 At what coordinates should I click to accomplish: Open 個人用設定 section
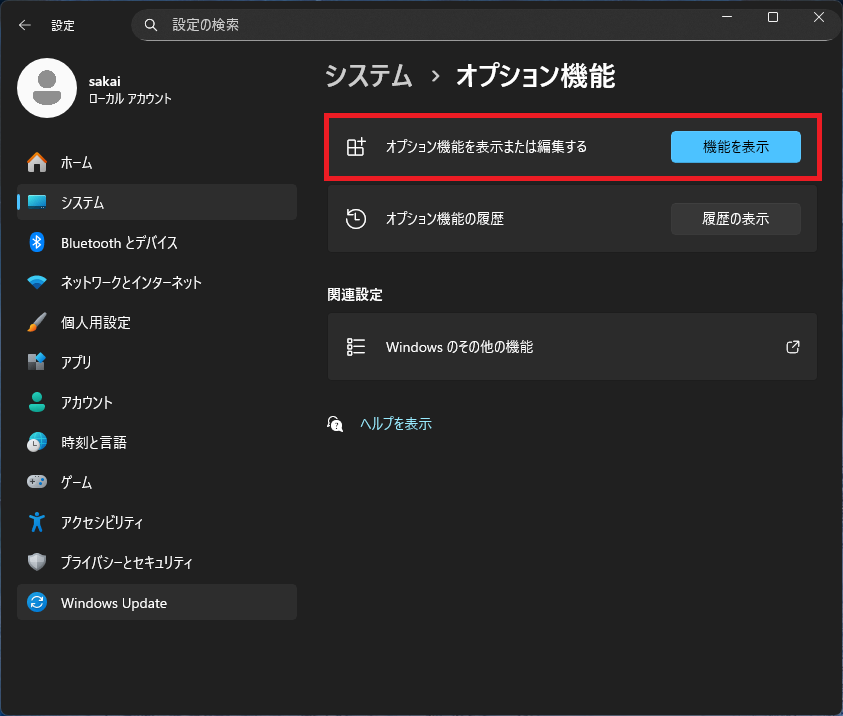click(157, 322)
